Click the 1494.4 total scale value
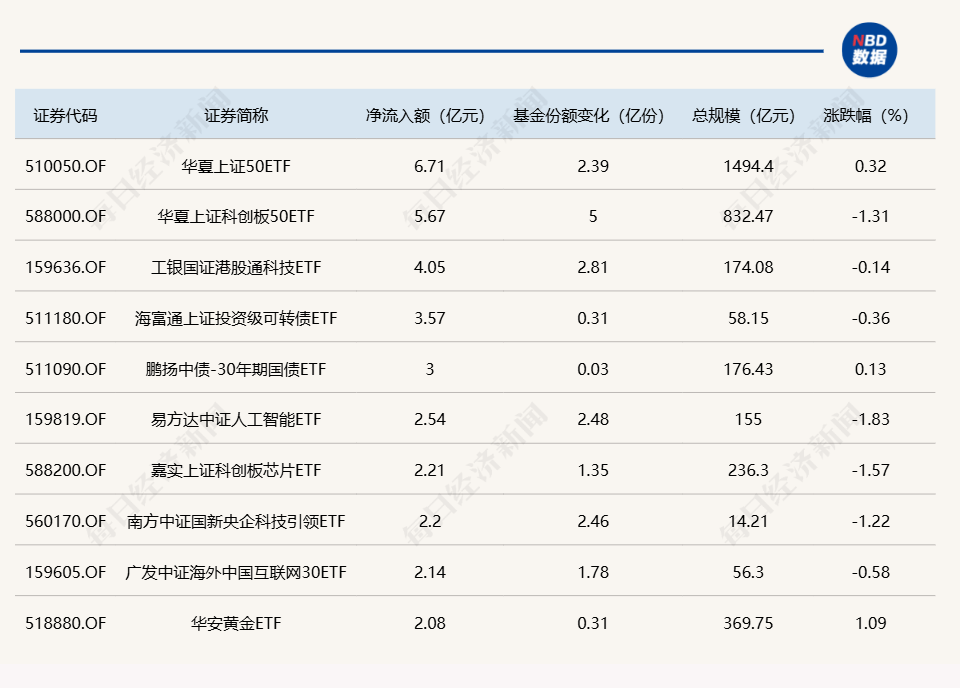 748,166
